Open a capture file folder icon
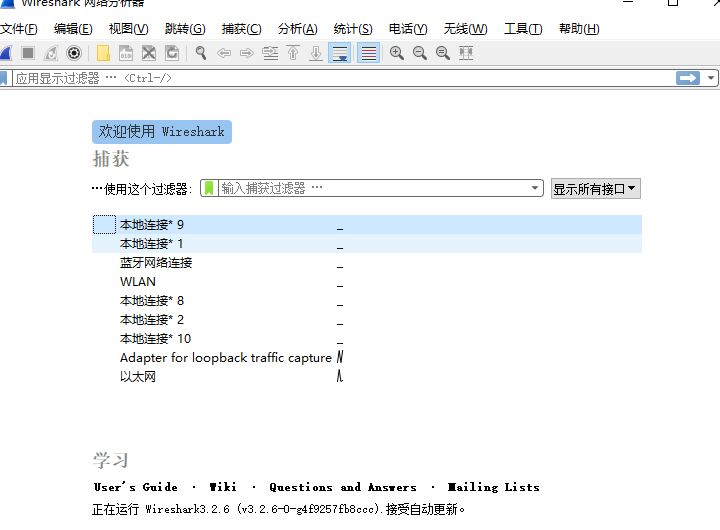This screenshot has height=530, width=720. 103,53
